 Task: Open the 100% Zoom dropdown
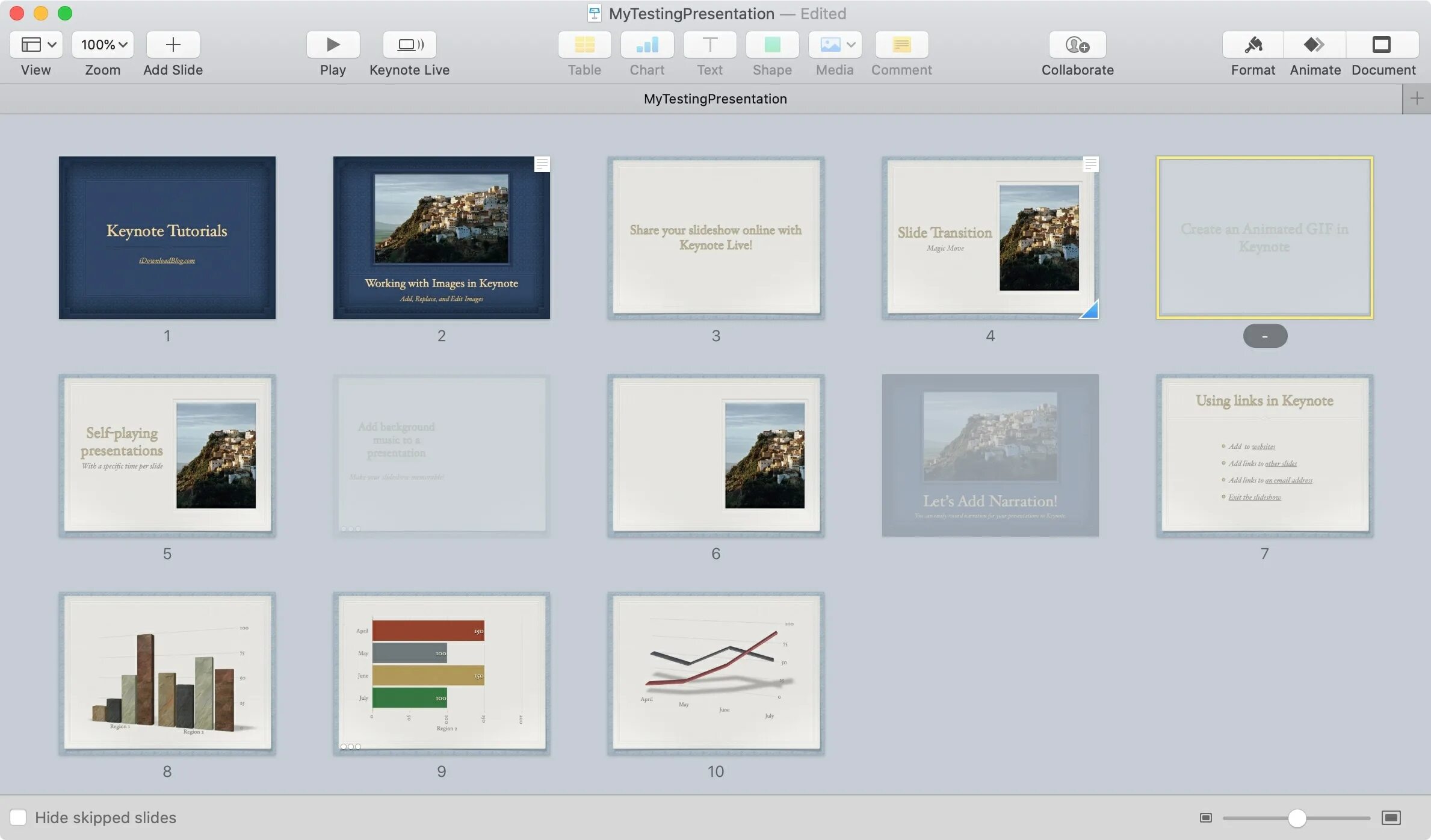coord(103,45)
